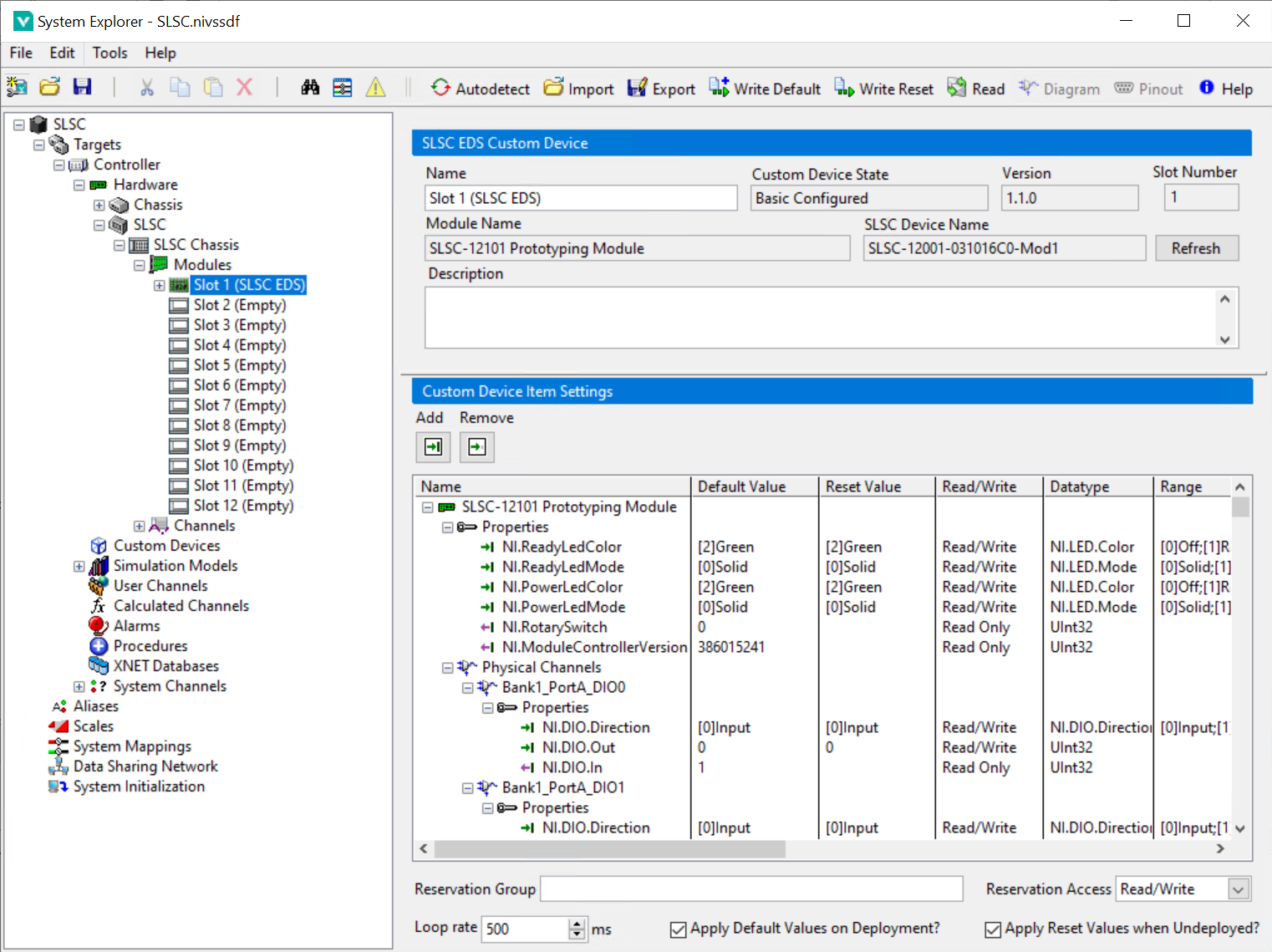The height and width of the screenshot is (952, 1272).
Task: Select Alarms in the tree
Action: pos(136,626)
